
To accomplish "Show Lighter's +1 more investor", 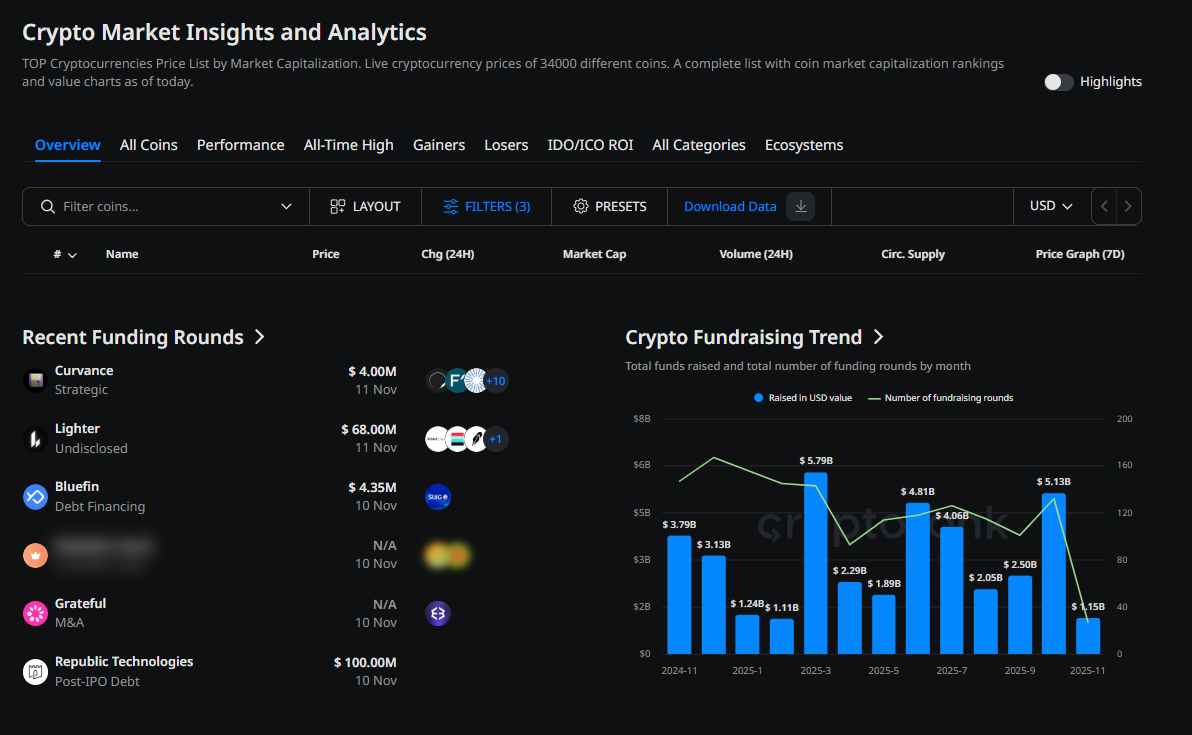I will 496,439.
